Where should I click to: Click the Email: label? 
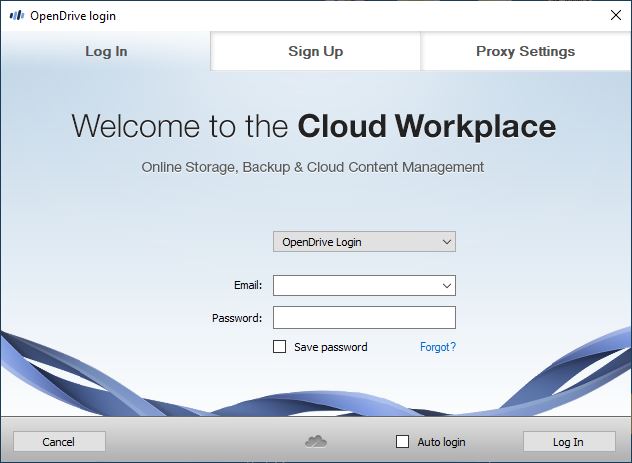pyautogui.click(x=248, y=285)
